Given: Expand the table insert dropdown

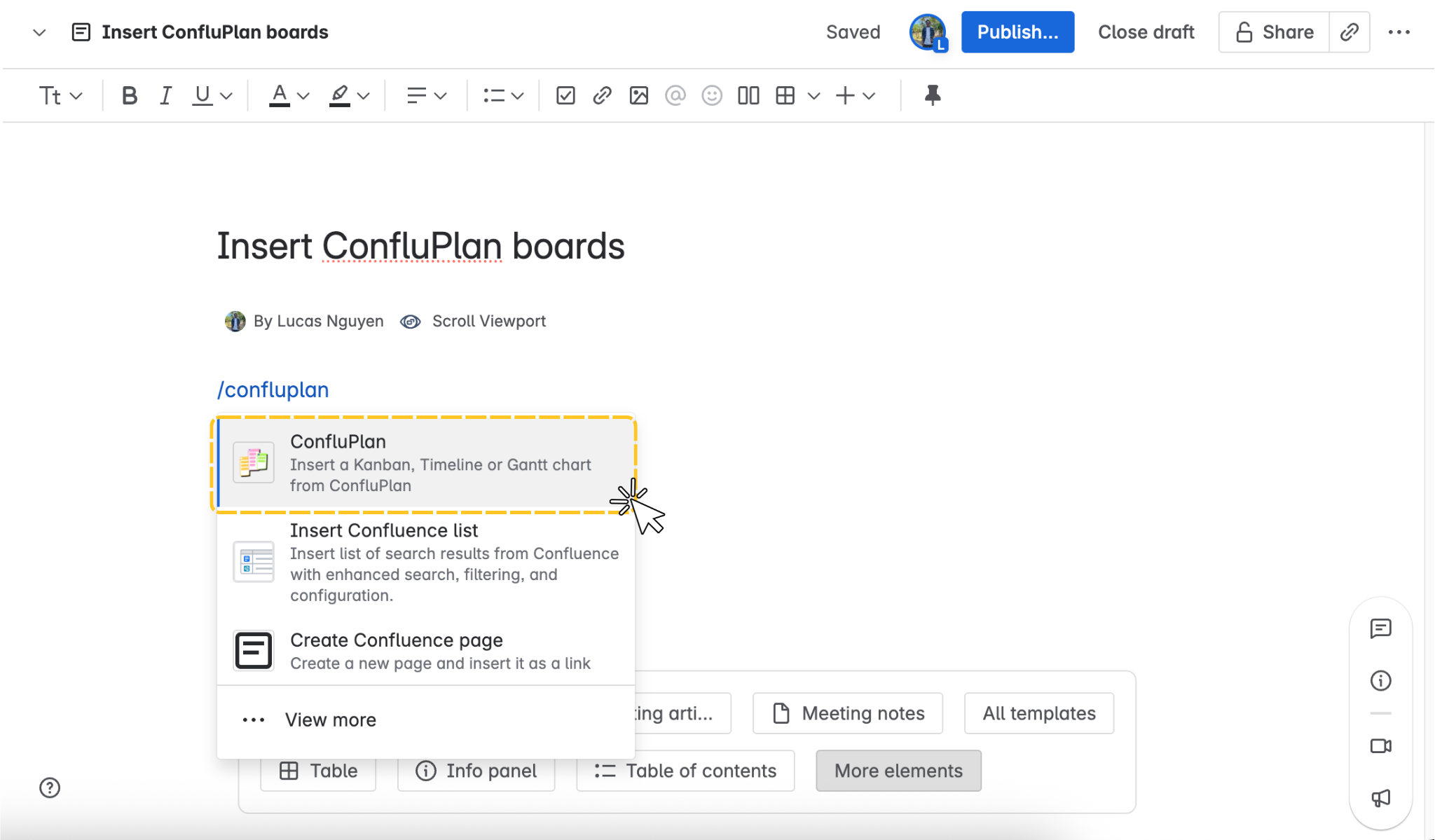Looking at the screenshot, I should pyautogui.click(x=813, y=95).
